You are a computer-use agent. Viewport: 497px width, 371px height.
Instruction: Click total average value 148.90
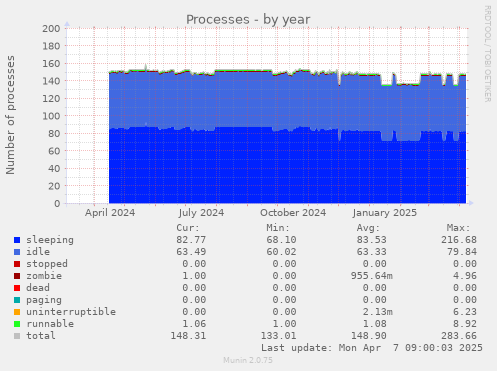coord(369,336)
